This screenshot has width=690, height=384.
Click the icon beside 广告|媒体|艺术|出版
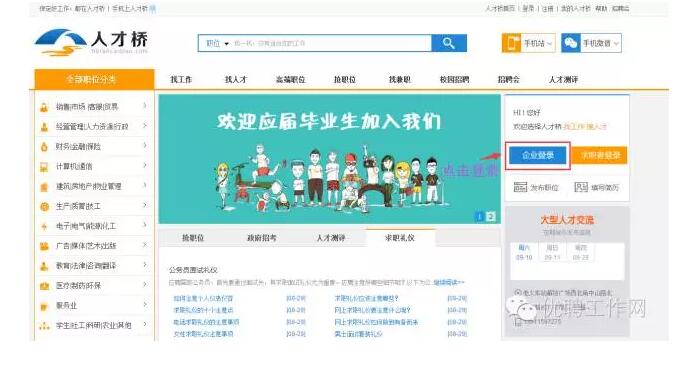click(x=44, y=246)
